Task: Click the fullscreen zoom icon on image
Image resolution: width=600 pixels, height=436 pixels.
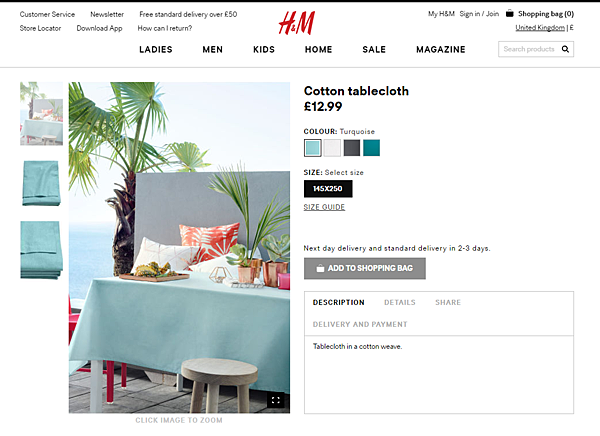Action: click(x=276, y=400)
